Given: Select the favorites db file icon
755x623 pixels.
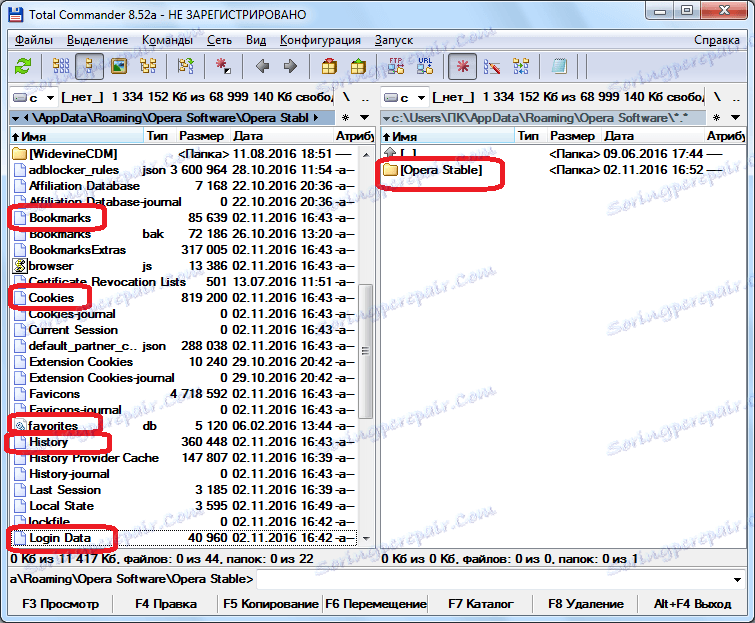Looking at the screenshot, I should [19, 426].
